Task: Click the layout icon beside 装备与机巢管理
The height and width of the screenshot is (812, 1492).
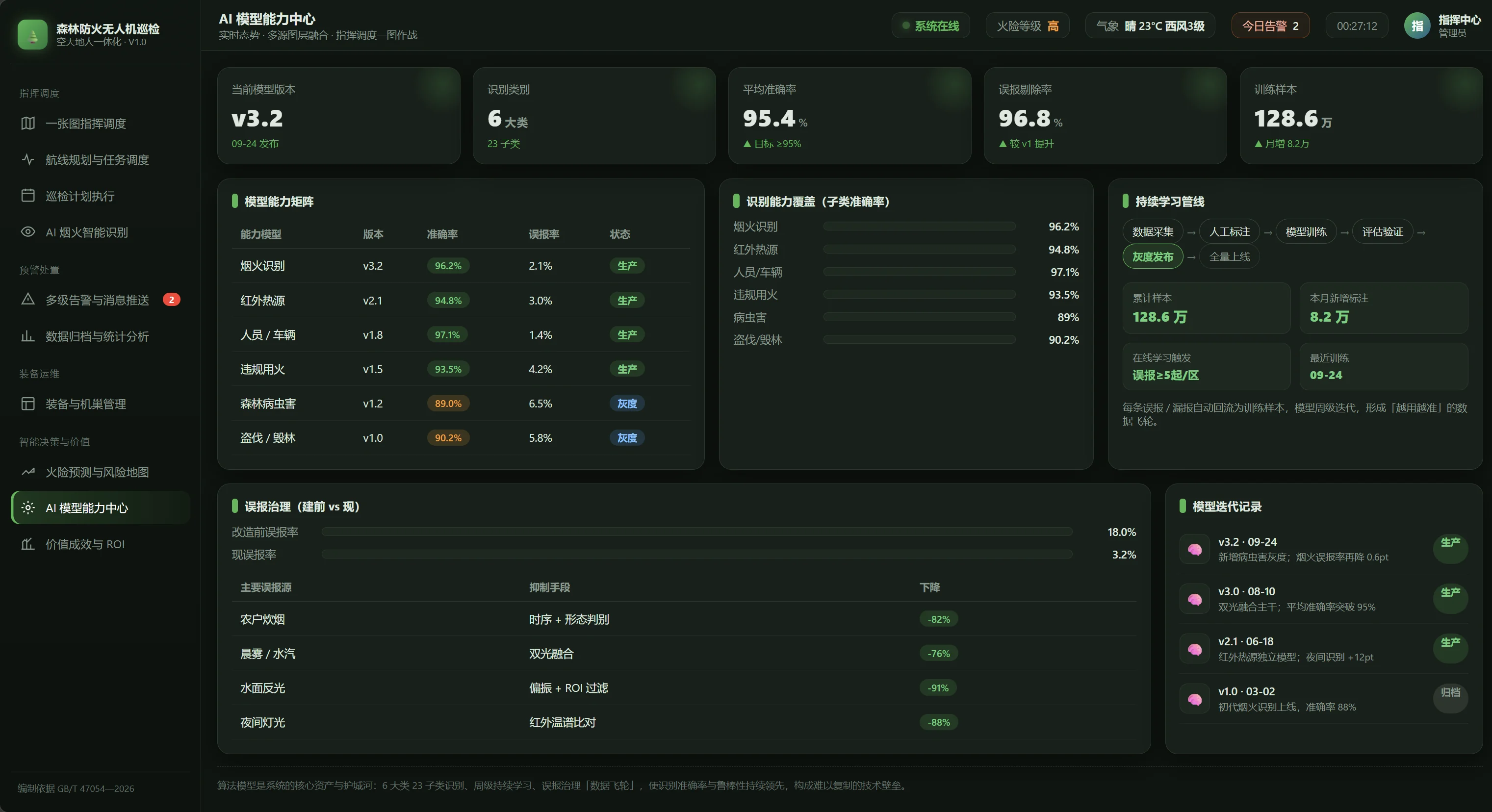Action: click(x=28, y=404)
